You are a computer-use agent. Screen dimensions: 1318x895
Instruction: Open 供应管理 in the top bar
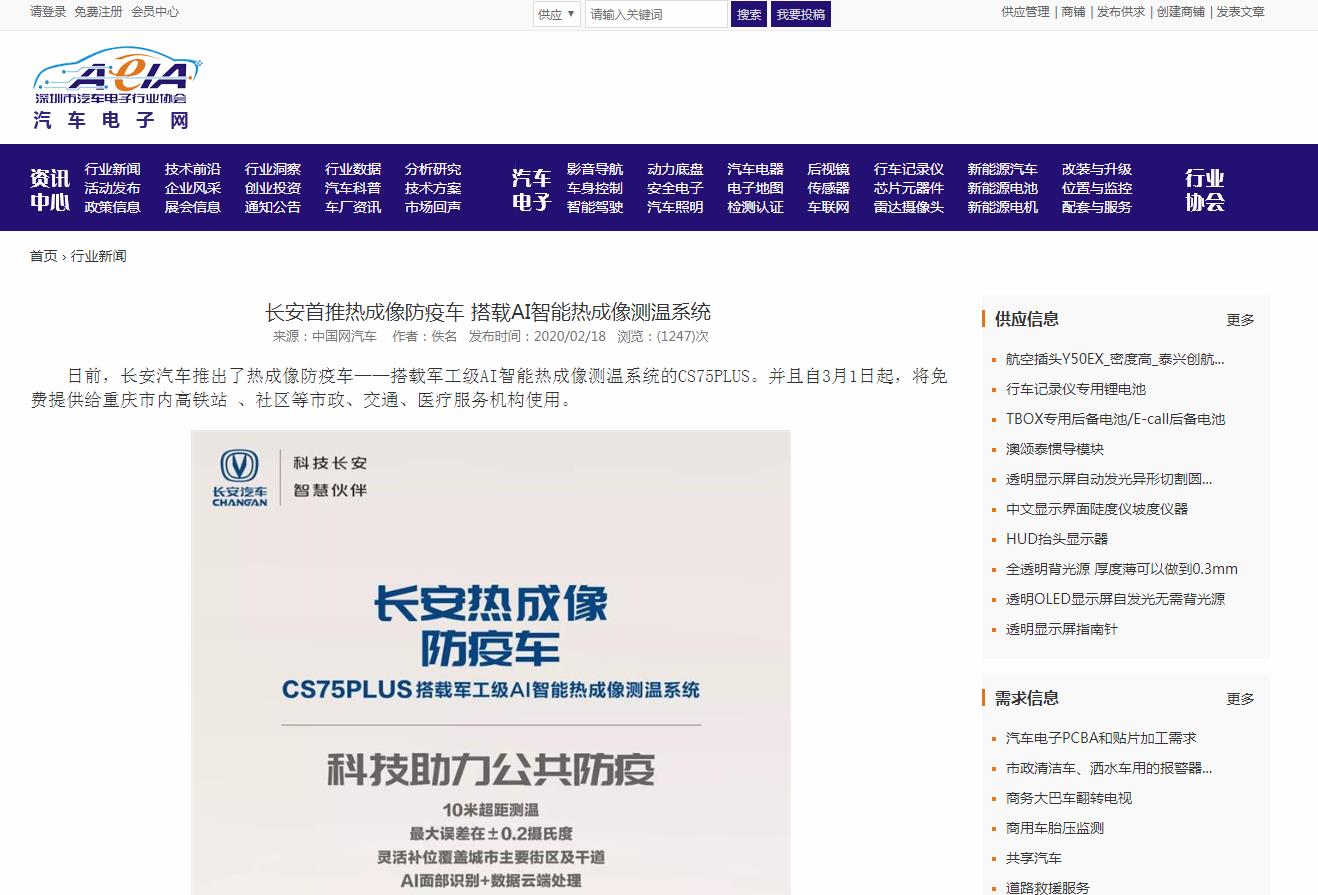click(x=1026, y=12)
